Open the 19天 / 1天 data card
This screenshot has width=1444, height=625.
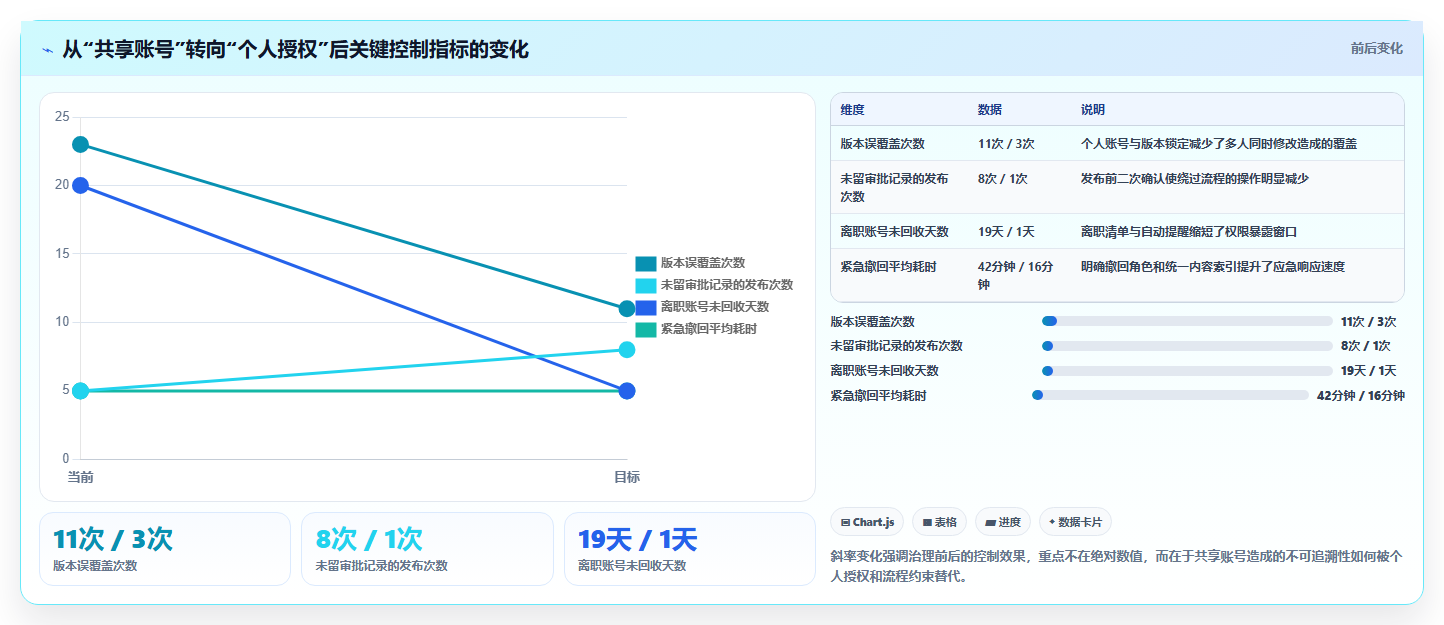click(x=690, y=549)
